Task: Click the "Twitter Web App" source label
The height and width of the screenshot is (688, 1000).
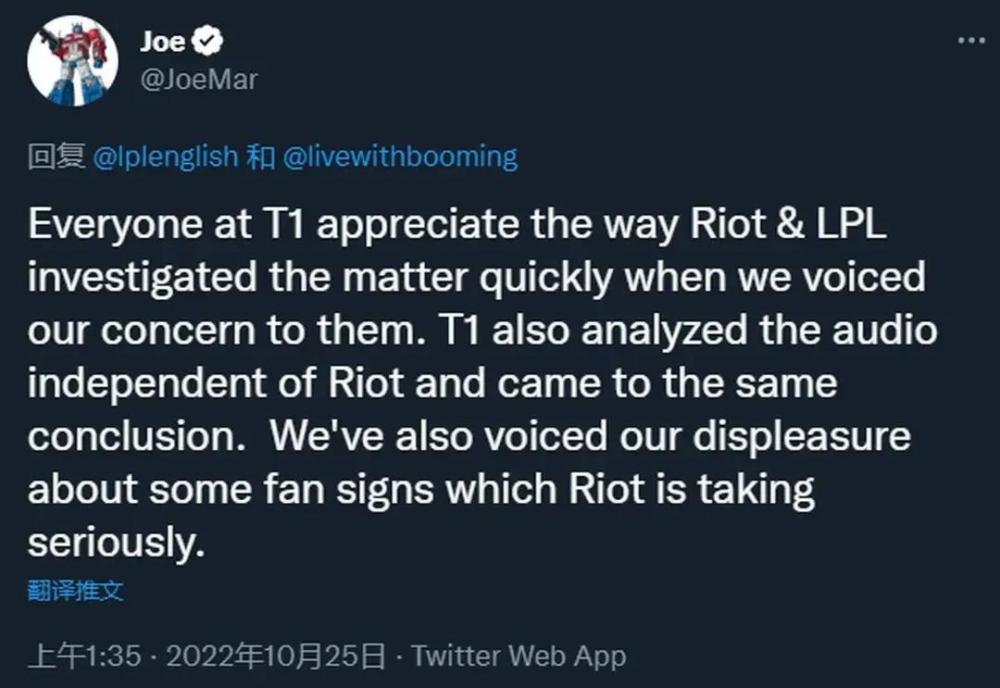Action: pyautogui.click(x=519, y=656)
